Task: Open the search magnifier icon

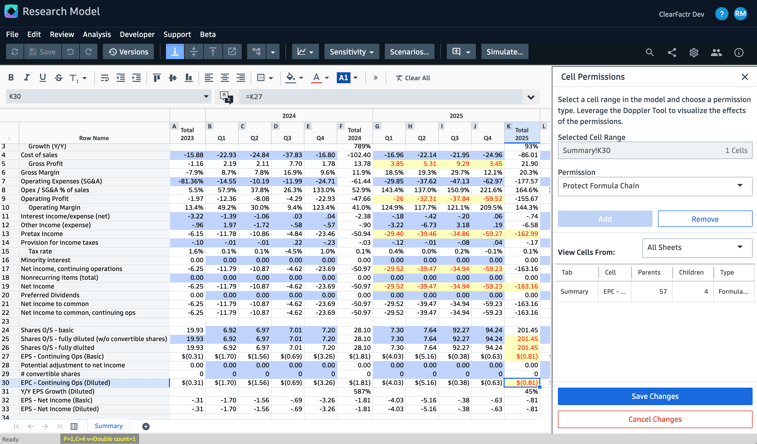Action: [650, 52]
